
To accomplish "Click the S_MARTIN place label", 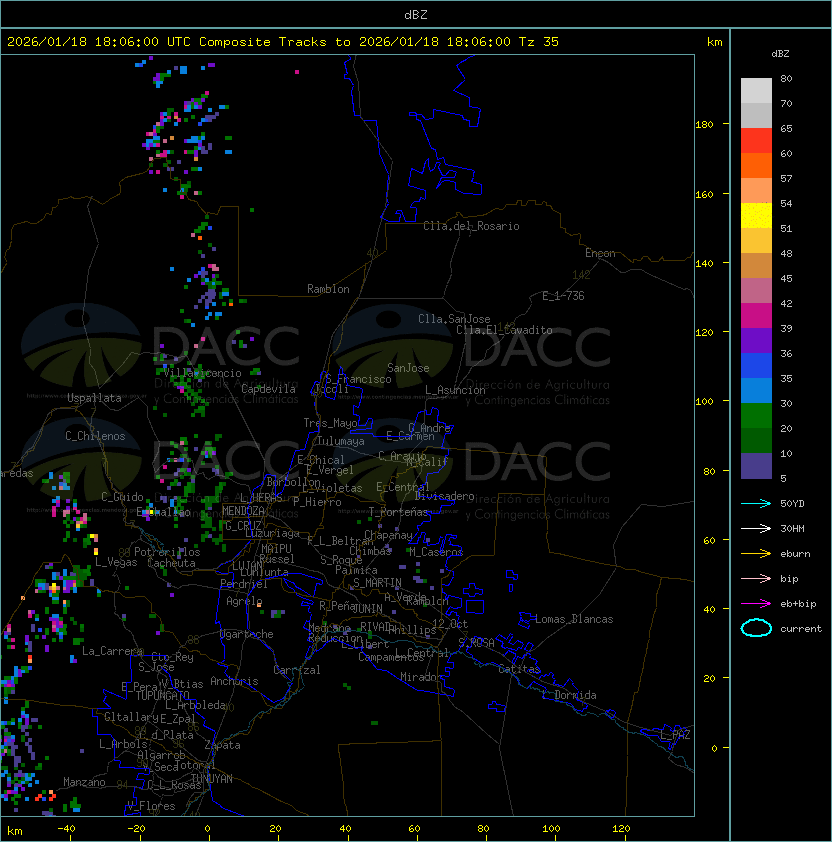I will [x=377, y=583].
